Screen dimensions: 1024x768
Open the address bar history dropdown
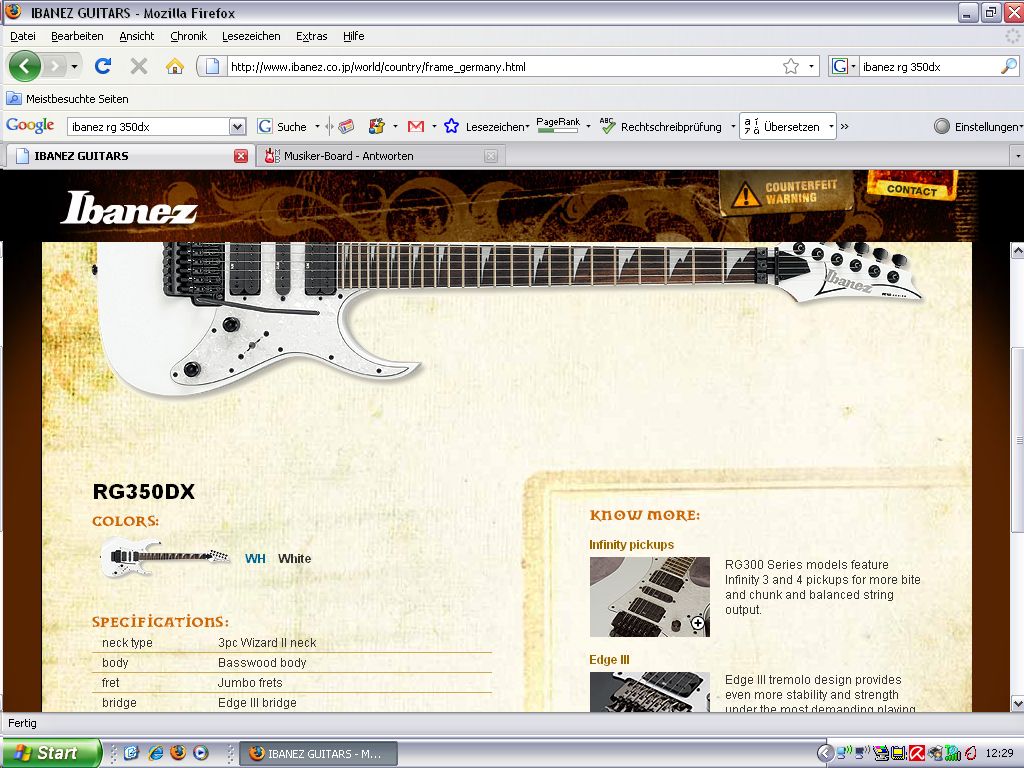811,67
